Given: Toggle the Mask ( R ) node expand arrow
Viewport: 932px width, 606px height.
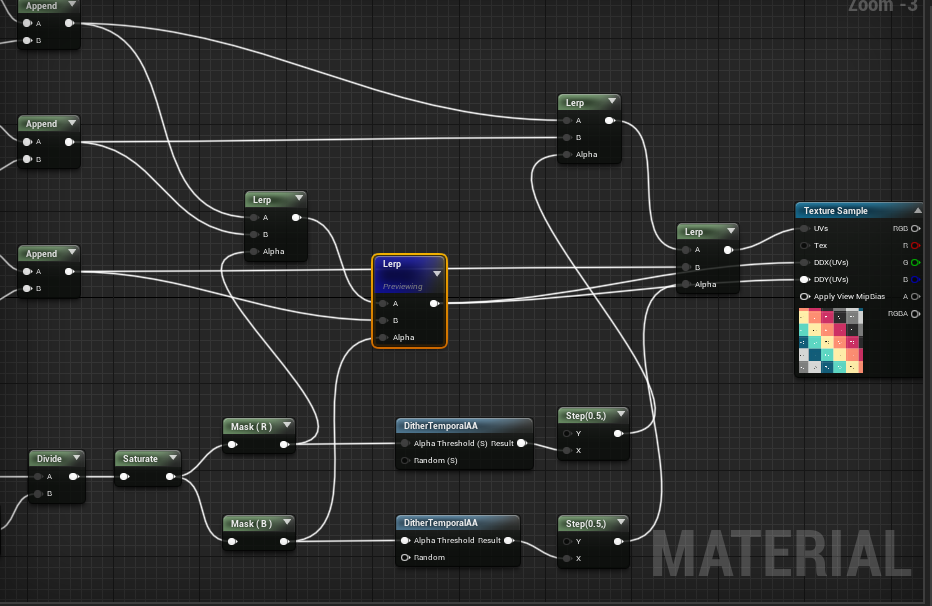Looking at the screenshot, I should pyautogui.click(x=286, y=427).
